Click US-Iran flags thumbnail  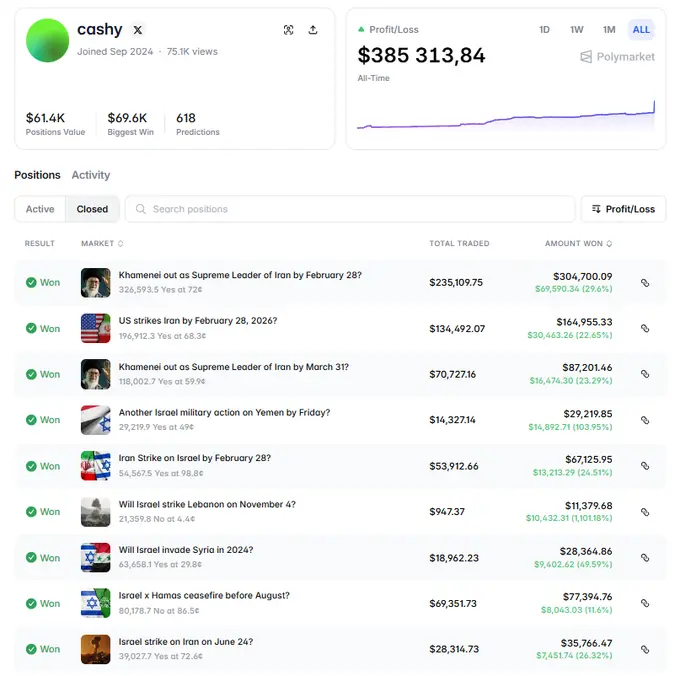point(95,328)
